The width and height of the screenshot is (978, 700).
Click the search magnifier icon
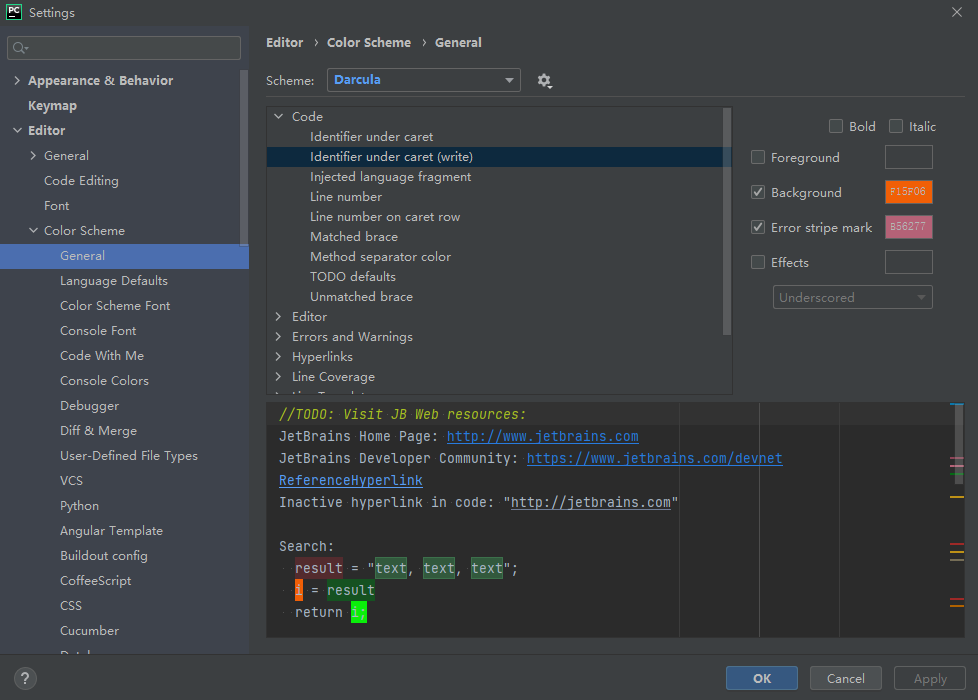(20, 48)
